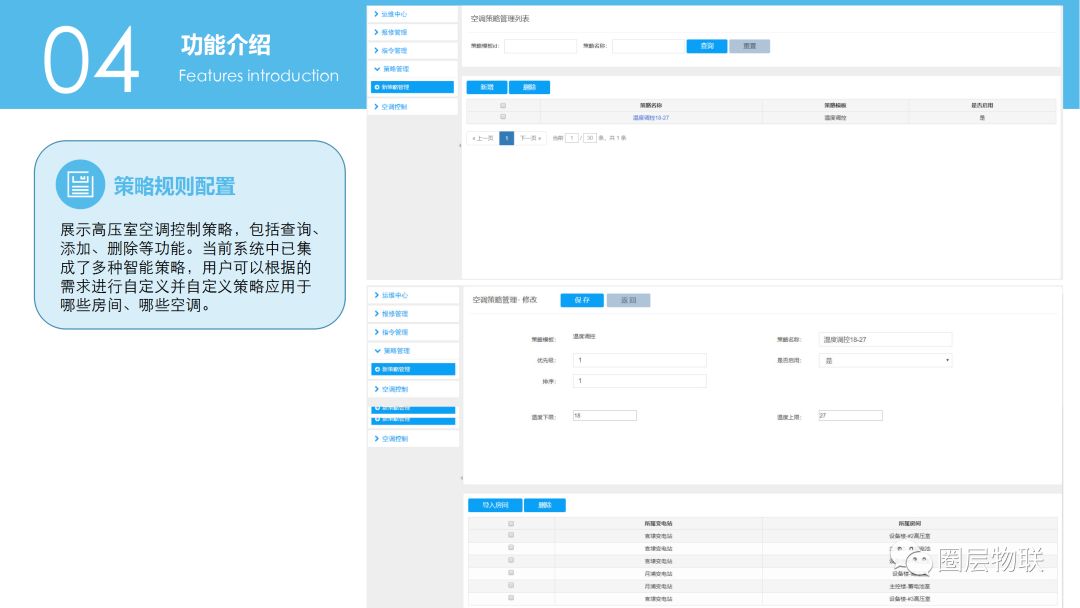Viewport: 1080px width, 608px height.
Task: Tick the checkbox for room 设备楼-#2高压室
Action: tap(511, 535)
